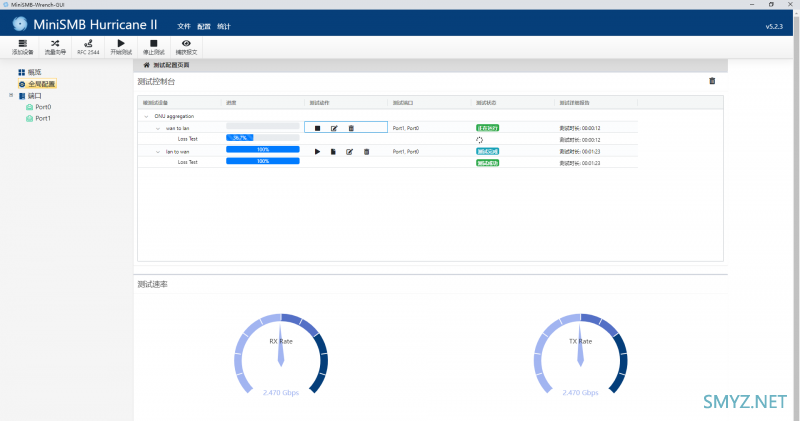
Task: Click 'Port1, Port0' in 'lan to wan' row
Action: pyautogui.click(x=406, y=152)
